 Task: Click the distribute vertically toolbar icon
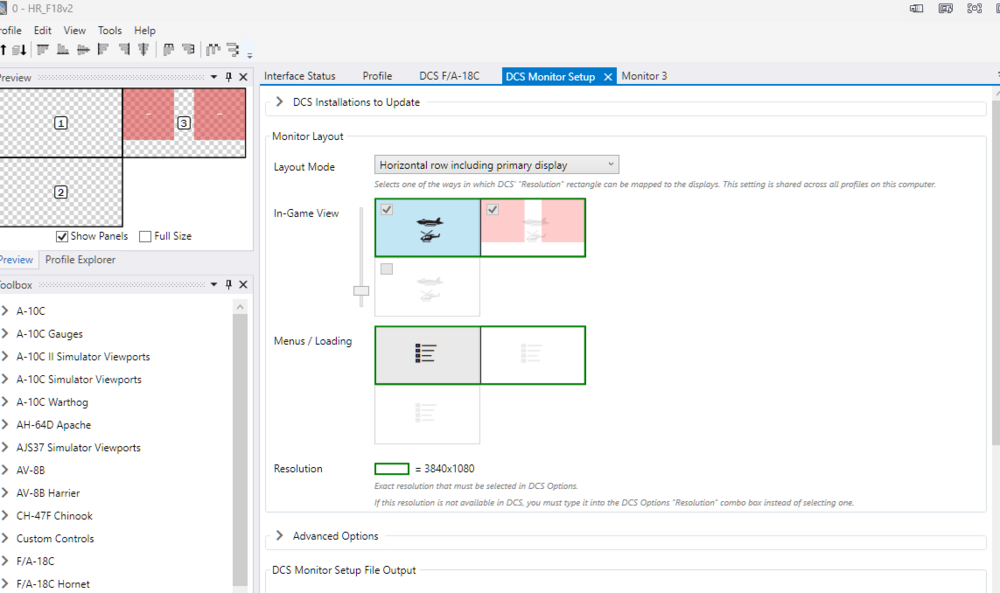(x=233, y=50)
